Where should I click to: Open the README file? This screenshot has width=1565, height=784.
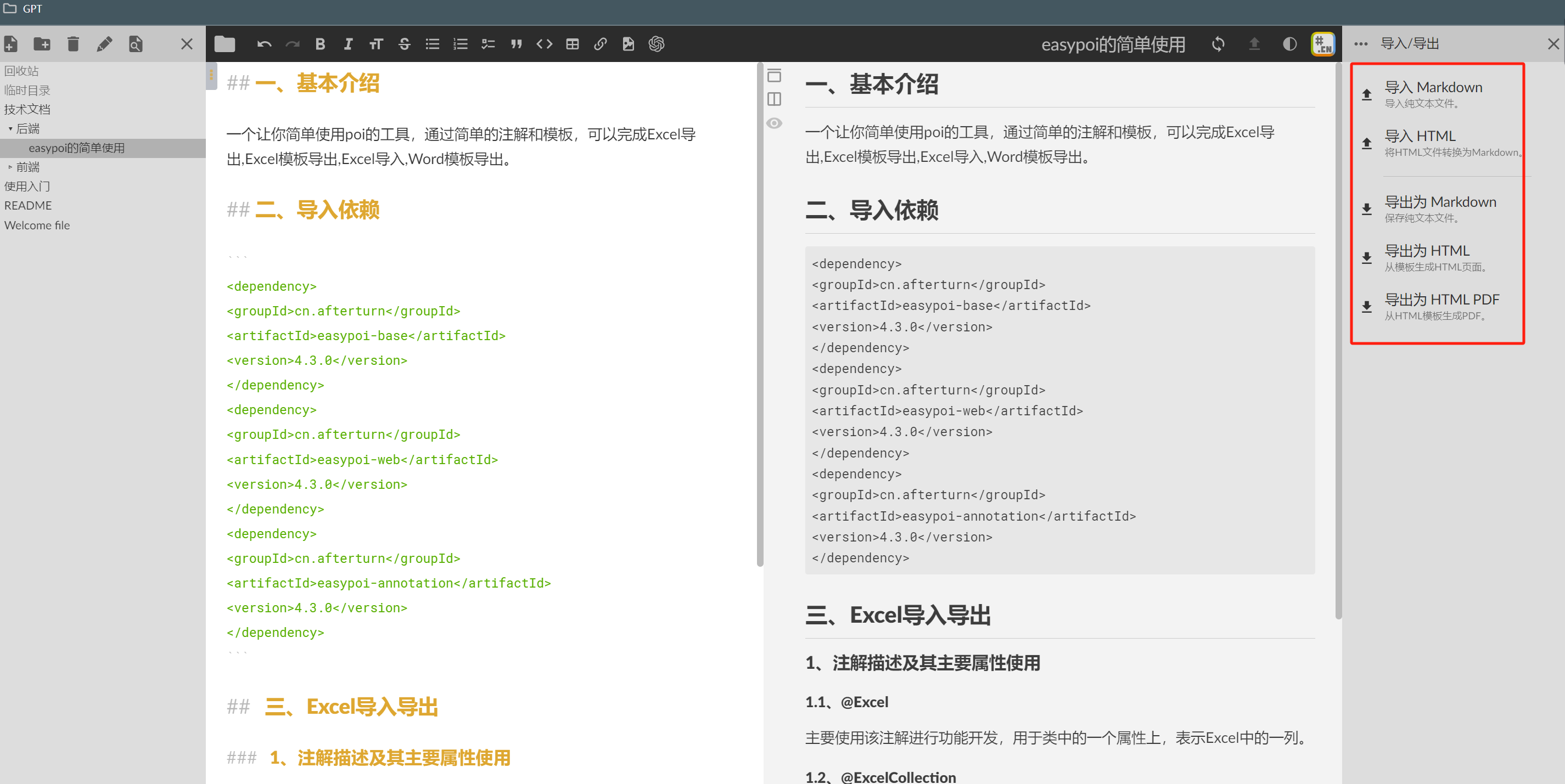28,205
